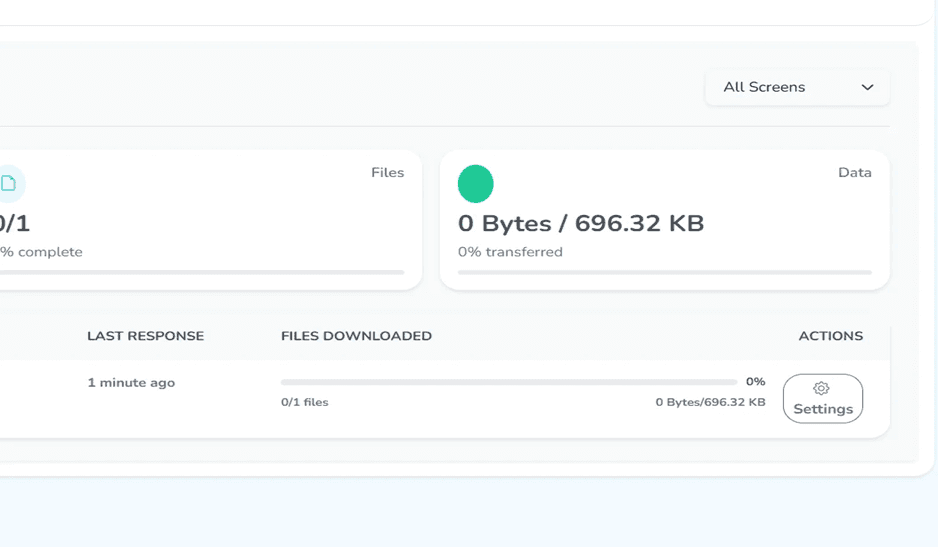Screen dimensions: 938x547
Task: Click the green circle icon in Data card
Action: [x=476, y=184]
